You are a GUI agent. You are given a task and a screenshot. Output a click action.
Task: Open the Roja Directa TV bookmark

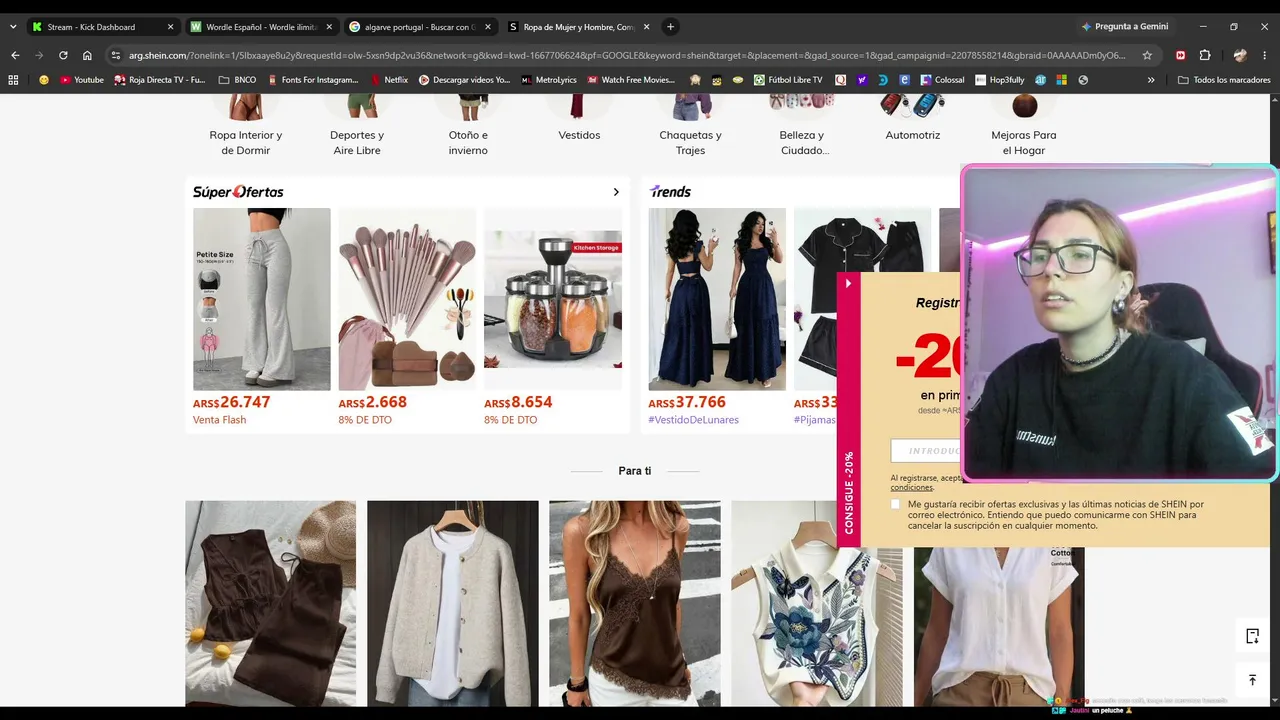click(x=160, y=80)
